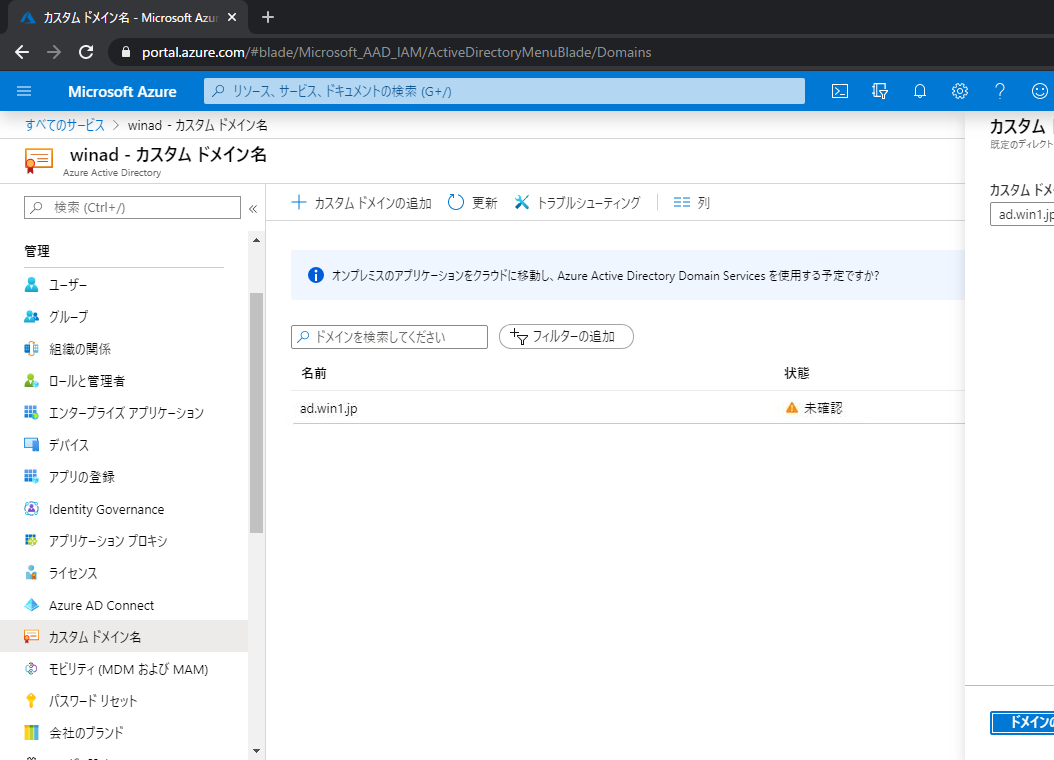Viewport: 1054px width, 760px height.
Task: Open エンタープライズ アプリケーション menu item
Action: 124,413
